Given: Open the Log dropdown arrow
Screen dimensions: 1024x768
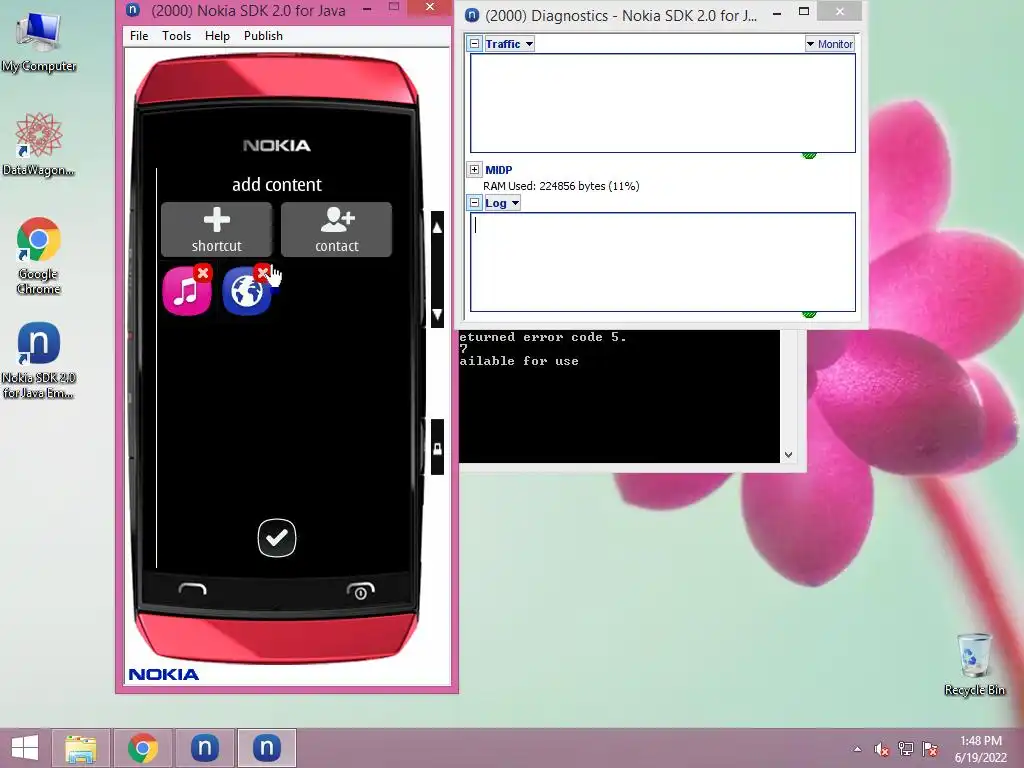Looking at the screenshot, I should 515,203.
